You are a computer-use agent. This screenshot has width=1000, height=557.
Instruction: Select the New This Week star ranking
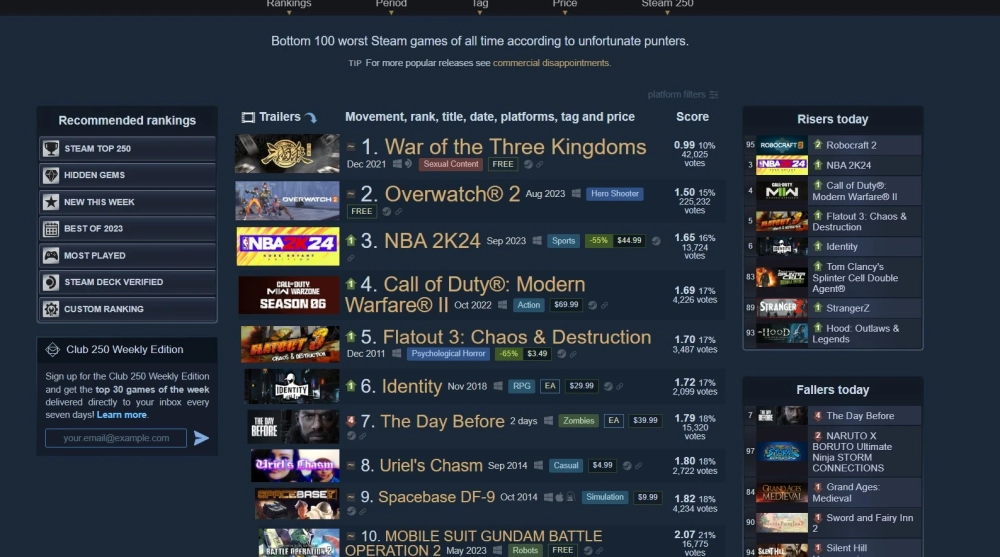pos(127,202)
